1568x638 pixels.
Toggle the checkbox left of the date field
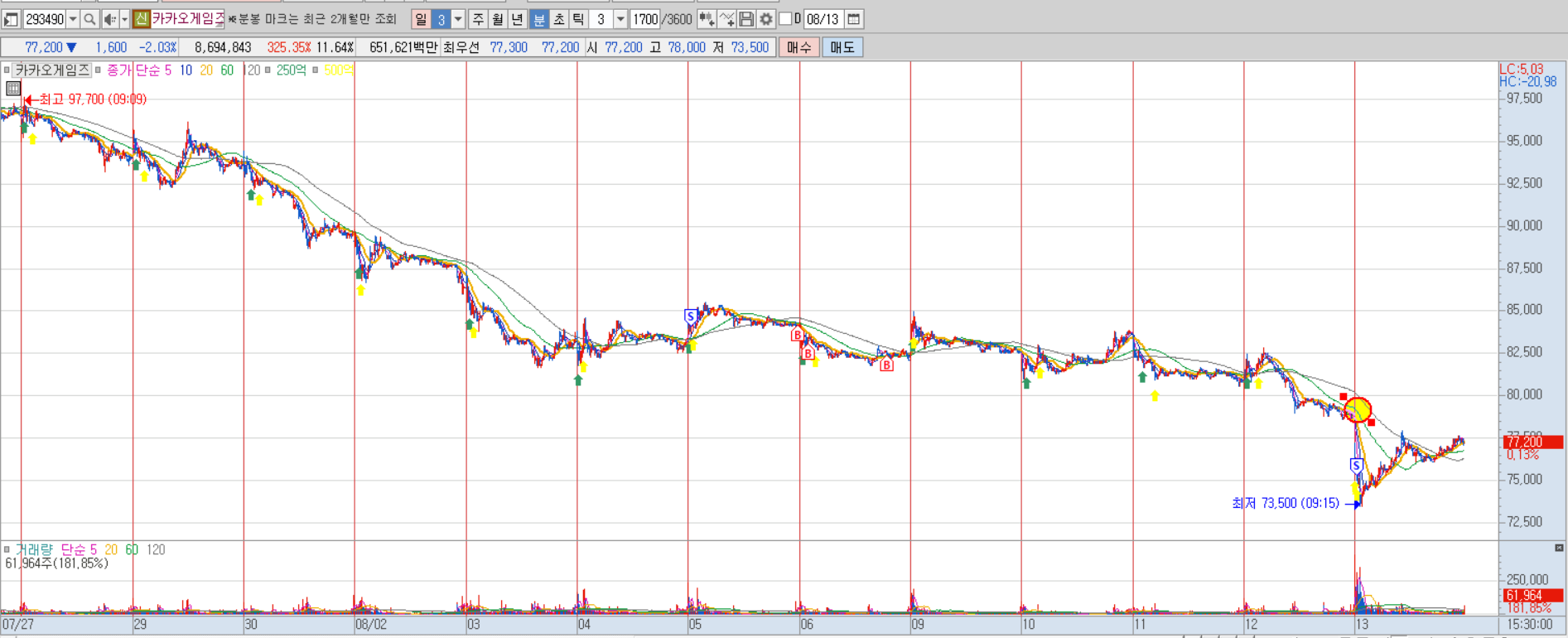pyautogui.click(x=785, y=19)
